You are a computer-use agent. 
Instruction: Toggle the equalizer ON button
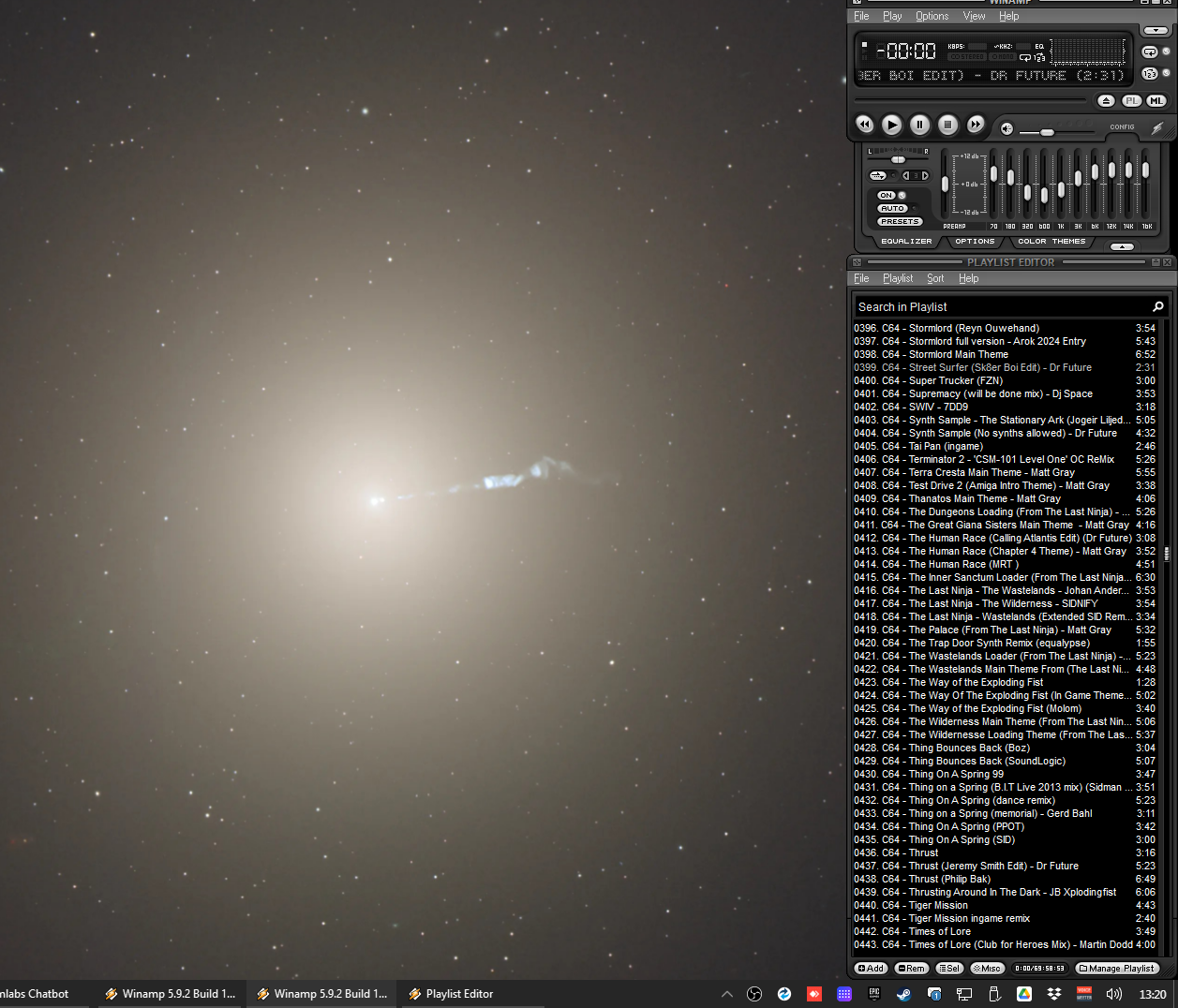tap(887, 196)
